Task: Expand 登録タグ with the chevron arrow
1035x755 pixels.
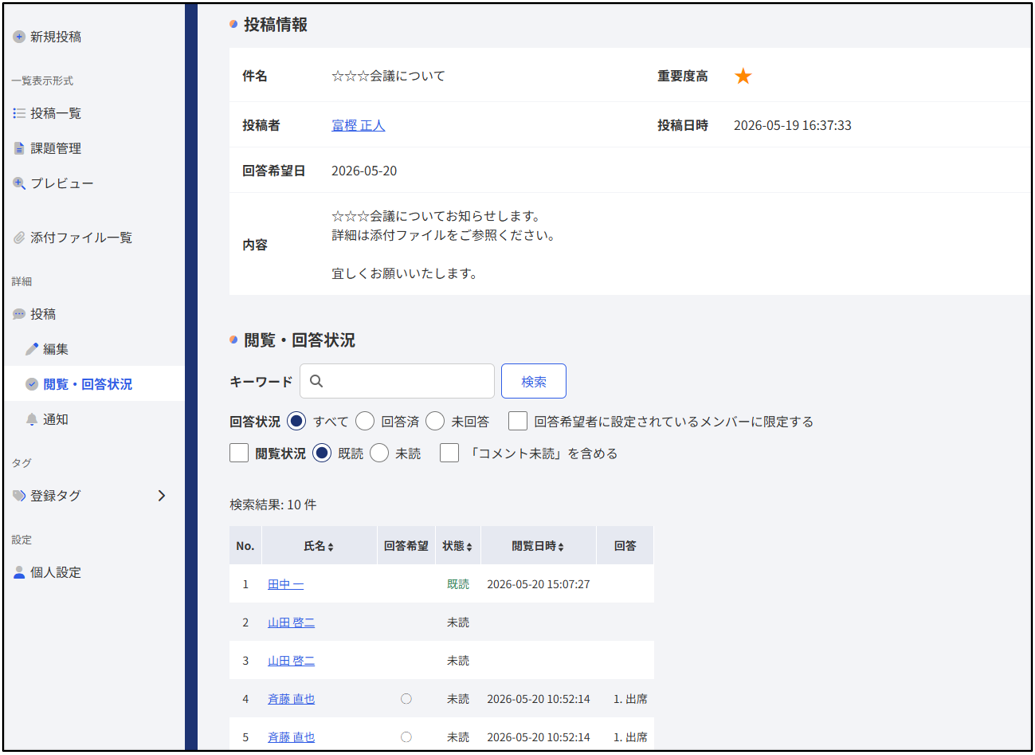Action: click(162, 496)
